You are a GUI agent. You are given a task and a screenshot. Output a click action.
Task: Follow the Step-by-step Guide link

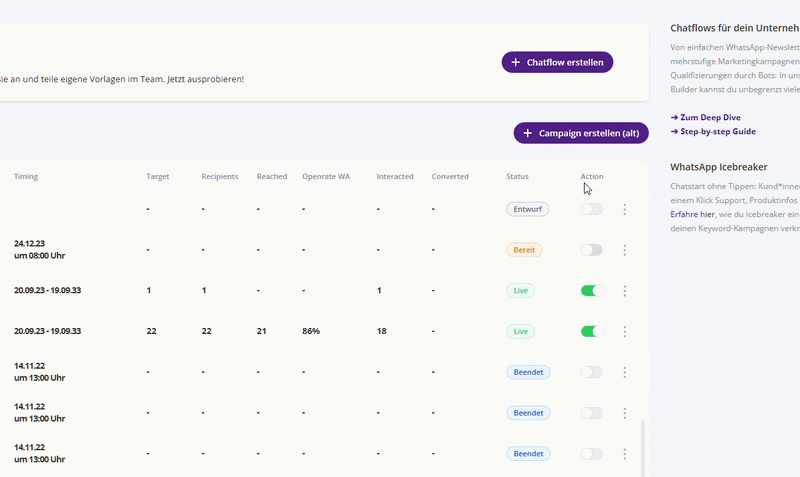click(x=713, y=131)
